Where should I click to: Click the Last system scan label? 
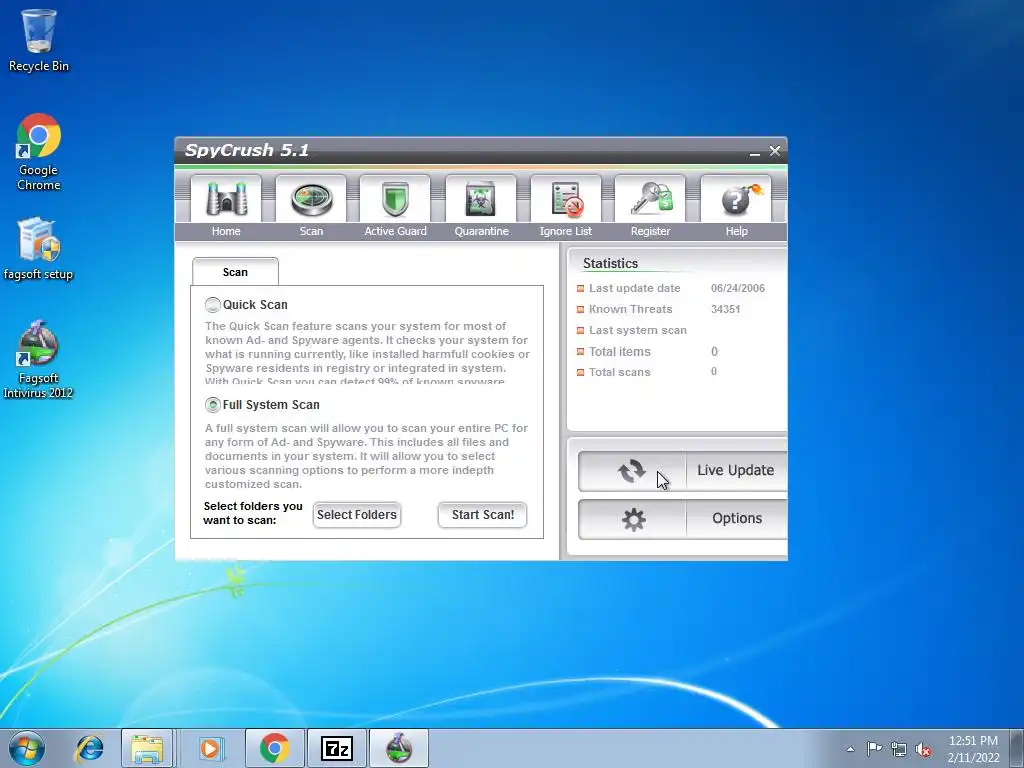coord(637,330)
